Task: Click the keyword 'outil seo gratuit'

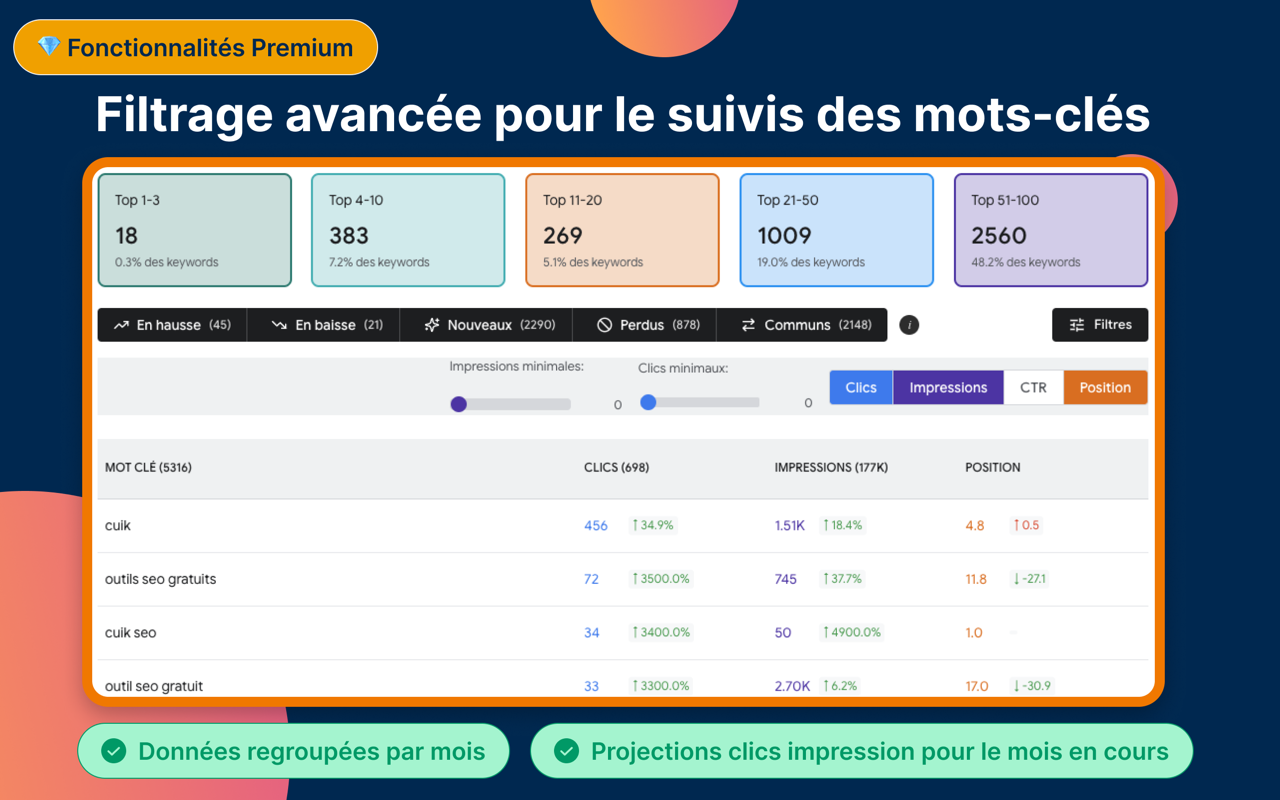Action: [154, 686]
